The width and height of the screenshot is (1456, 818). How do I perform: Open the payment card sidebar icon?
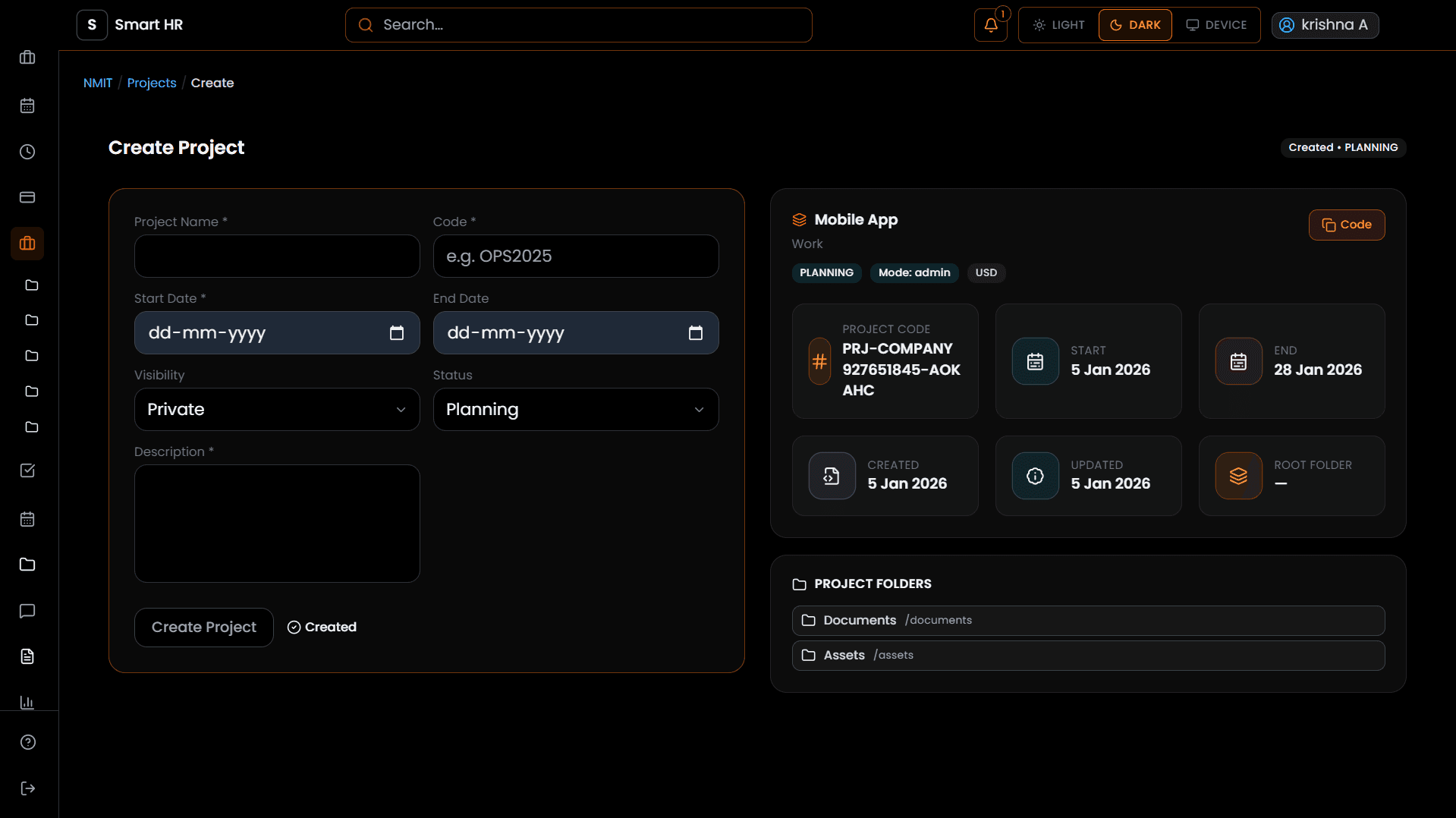coord(27,197)
